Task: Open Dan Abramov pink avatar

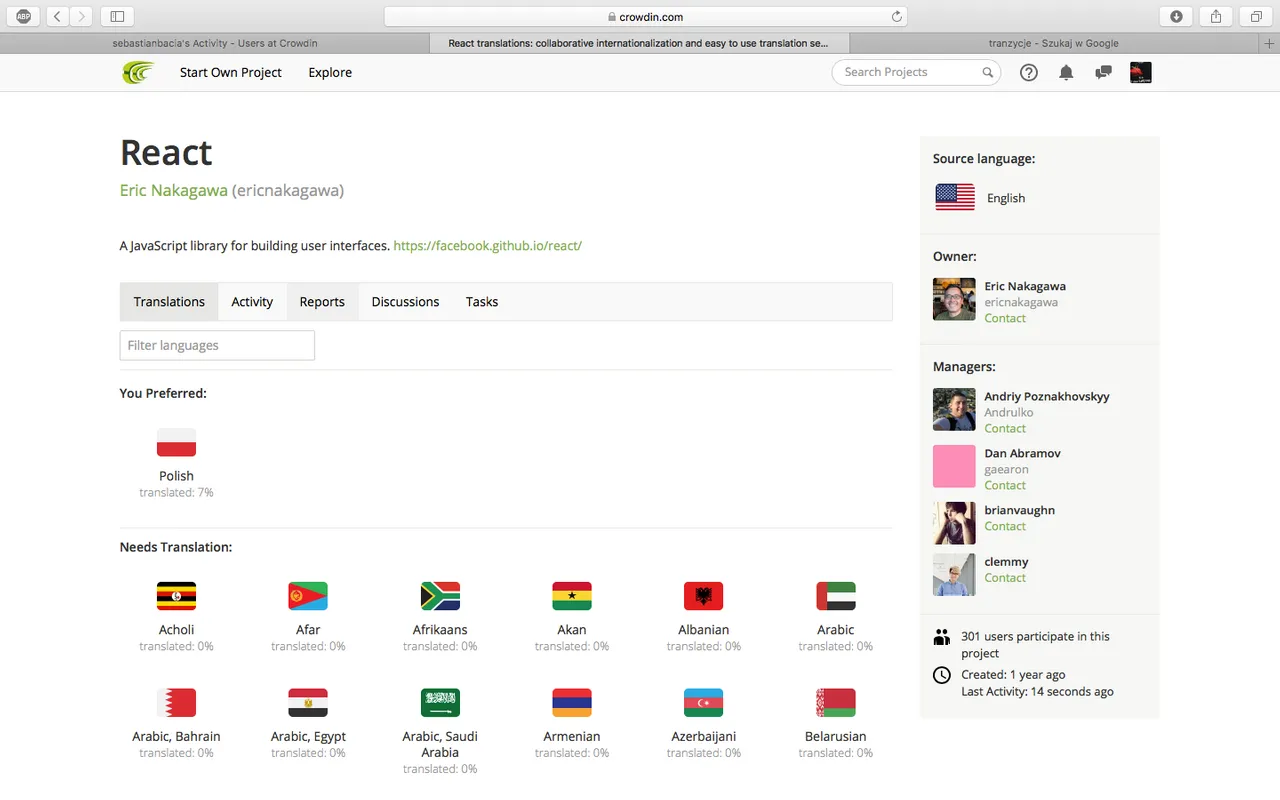Action: coord(954,466)
